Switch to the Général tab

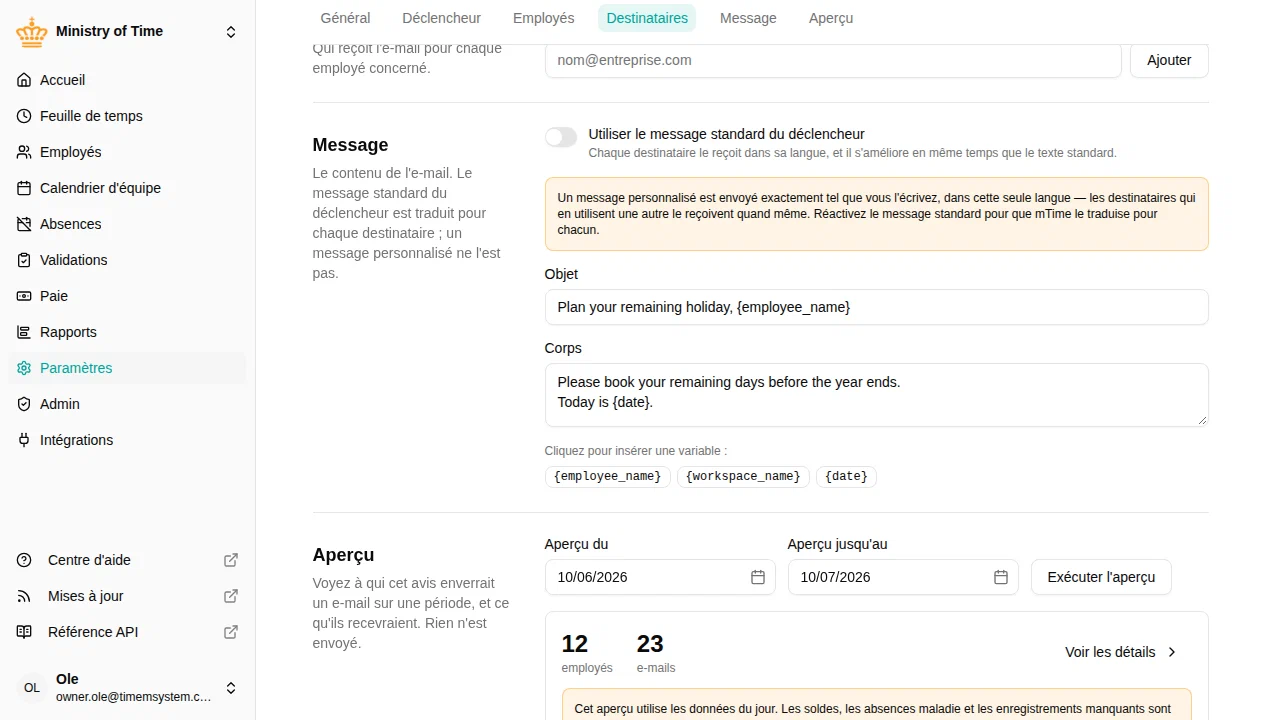[345, 18]
